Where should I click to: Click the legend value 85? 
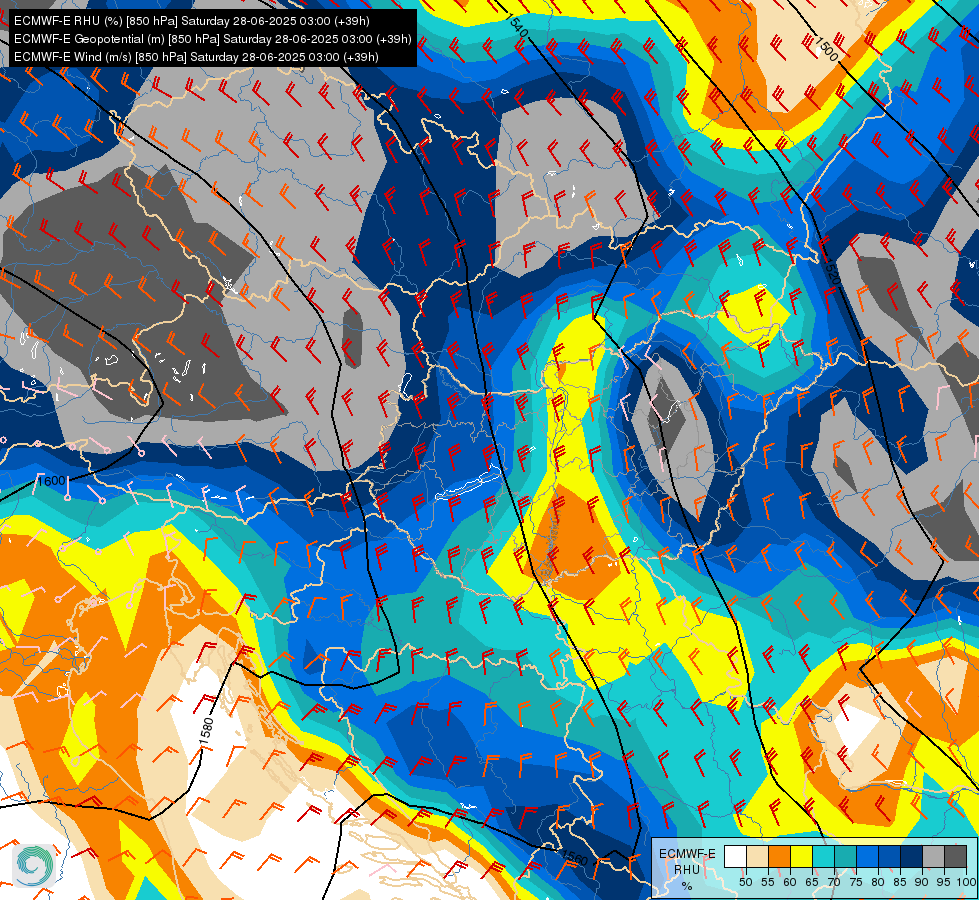900,882
